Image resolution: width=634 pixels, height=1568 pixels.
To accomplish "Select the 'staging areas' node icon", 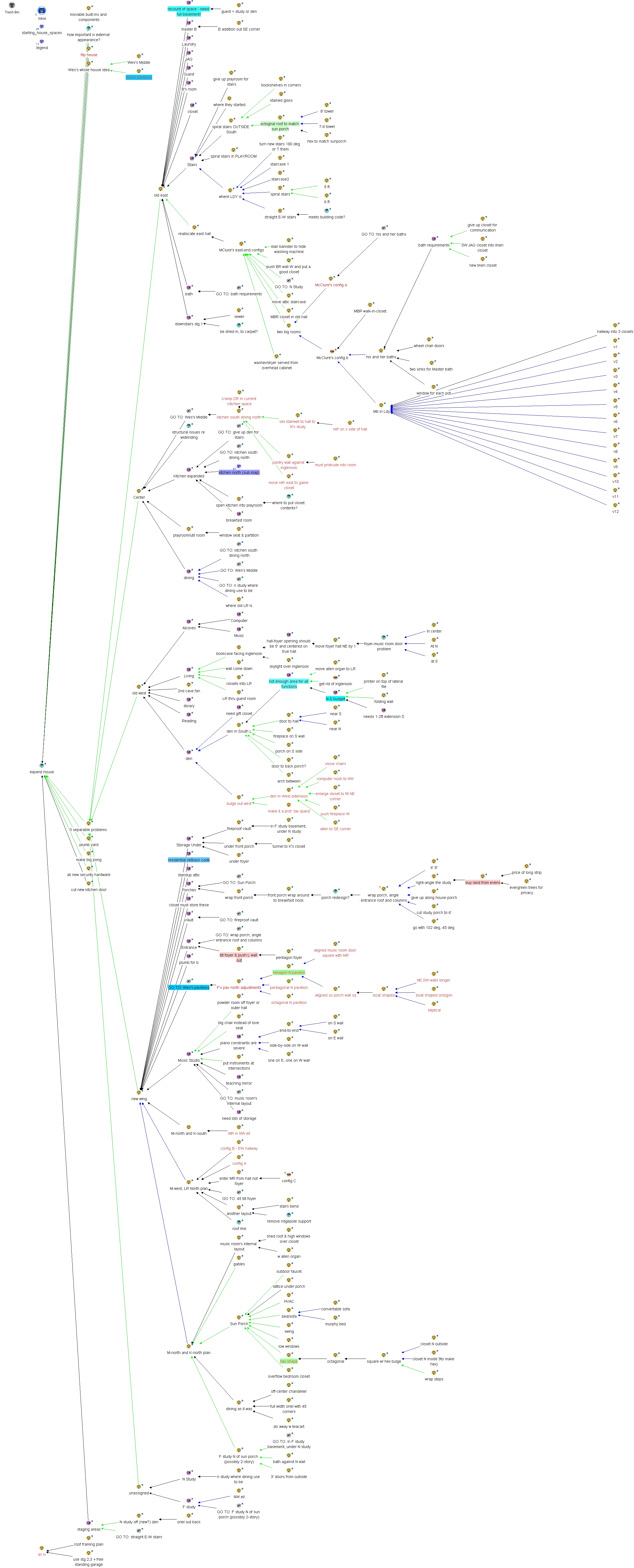I will coord(88,1523).
